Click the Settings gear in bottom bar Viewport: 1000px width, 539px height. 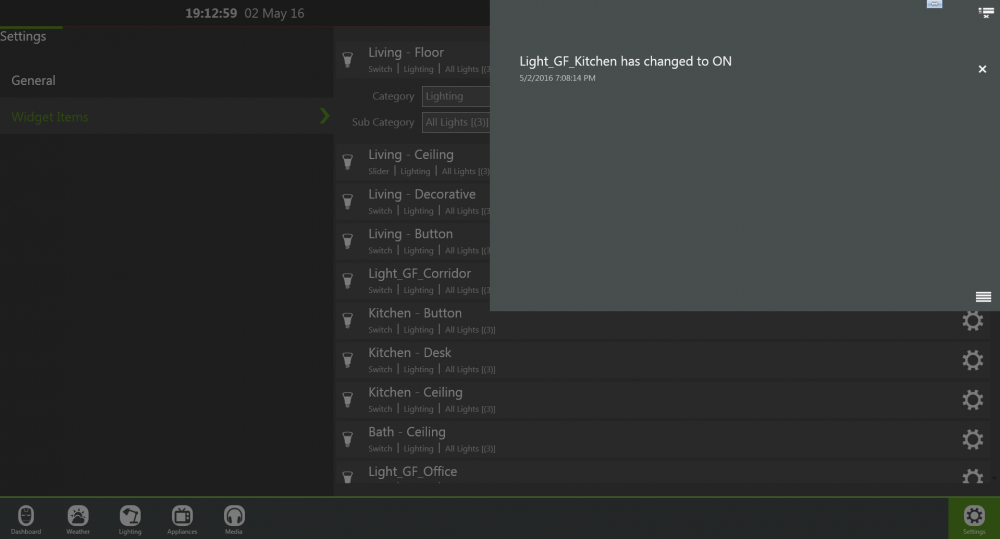pyautogui.click(x=973, y=518)
